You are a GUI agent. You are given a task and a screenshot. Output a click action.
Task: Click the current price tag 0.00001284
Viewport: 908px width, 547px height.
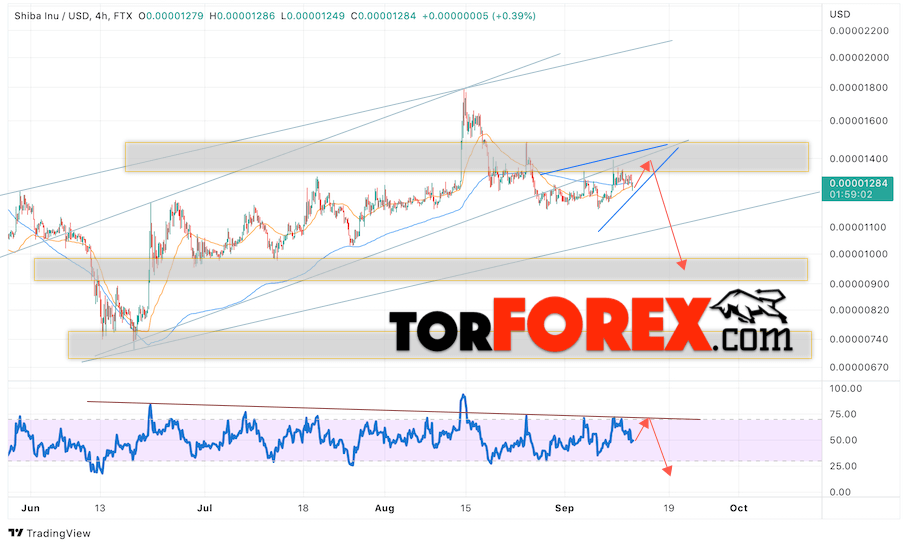click(858, 183)
